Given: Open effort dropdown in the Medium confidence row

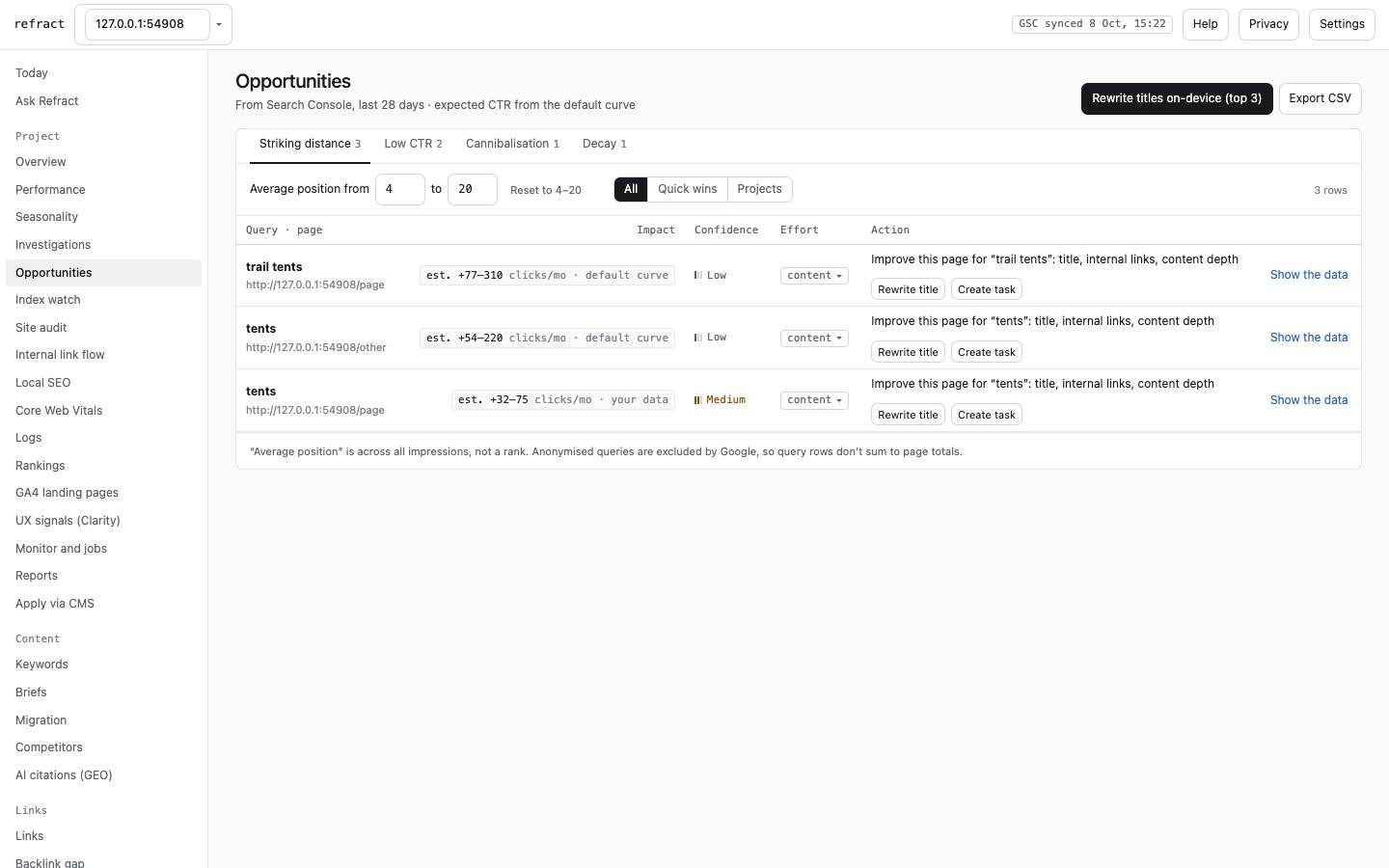Looking at the screenshot, I should (x=814, y=400).
